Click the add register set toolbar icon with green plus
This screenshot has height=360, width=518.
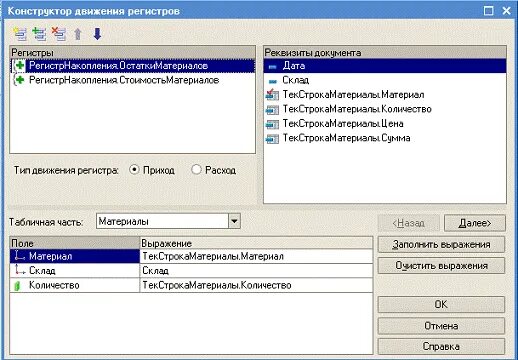(x=39, y=34)
